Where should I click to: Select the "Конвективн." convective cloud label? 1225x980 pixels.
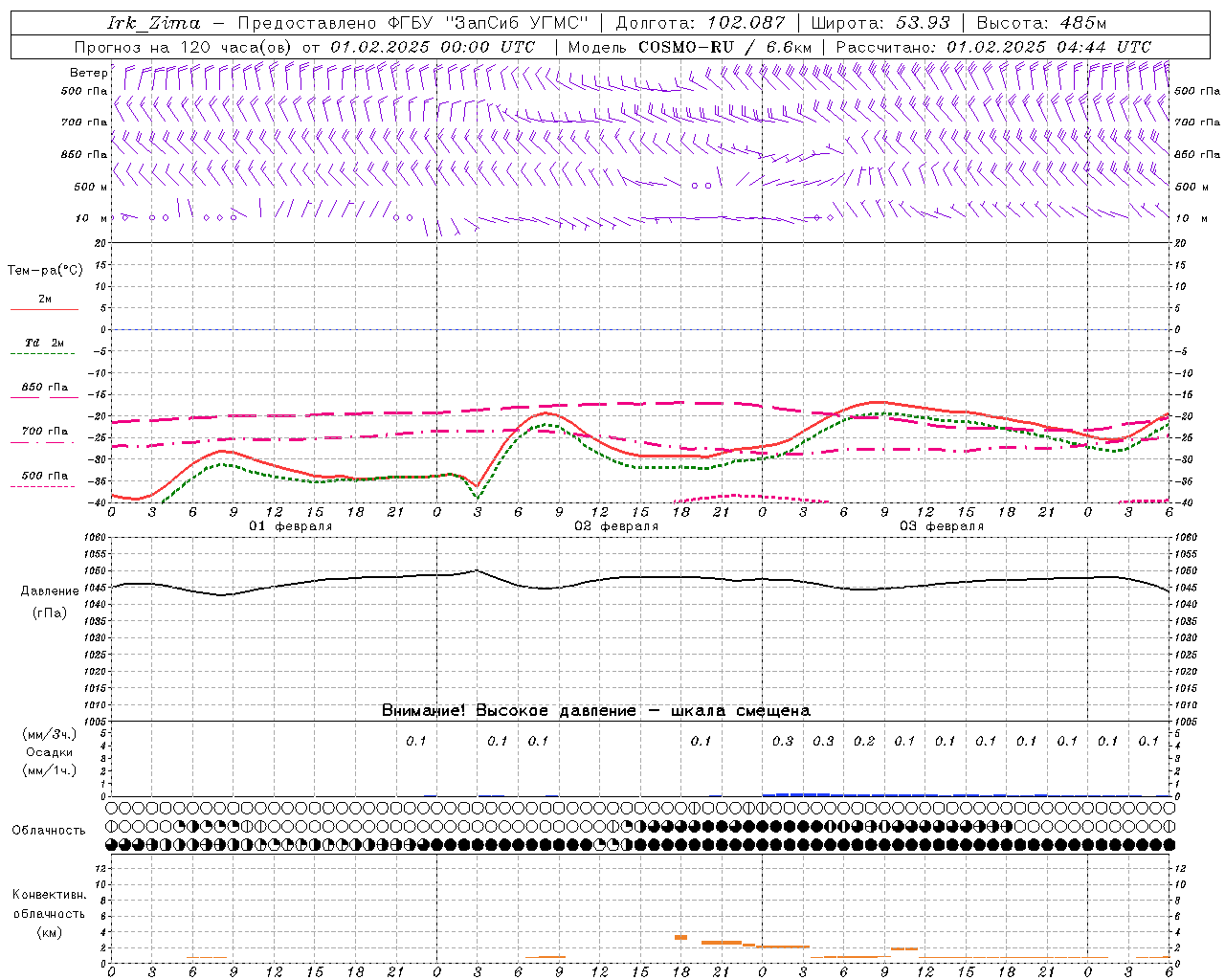click(49, 895)
